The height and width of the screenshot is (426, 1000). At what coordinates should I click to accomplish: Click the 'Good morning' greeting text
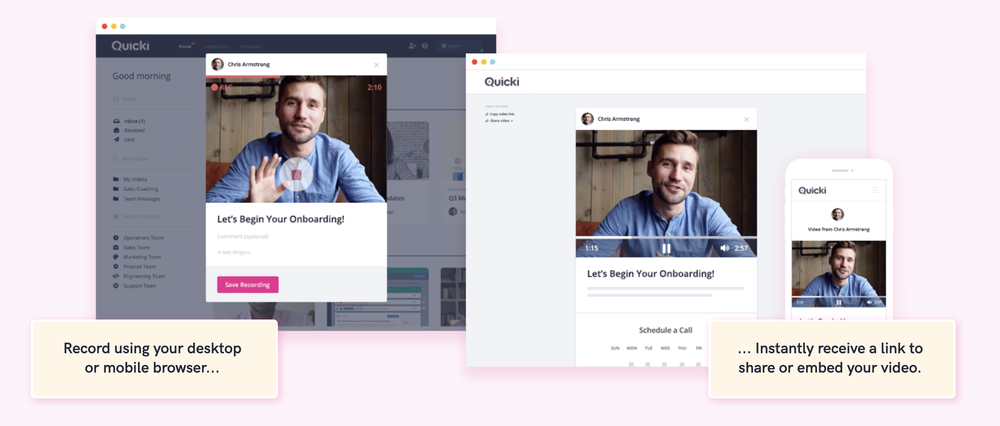coord(142,76)
